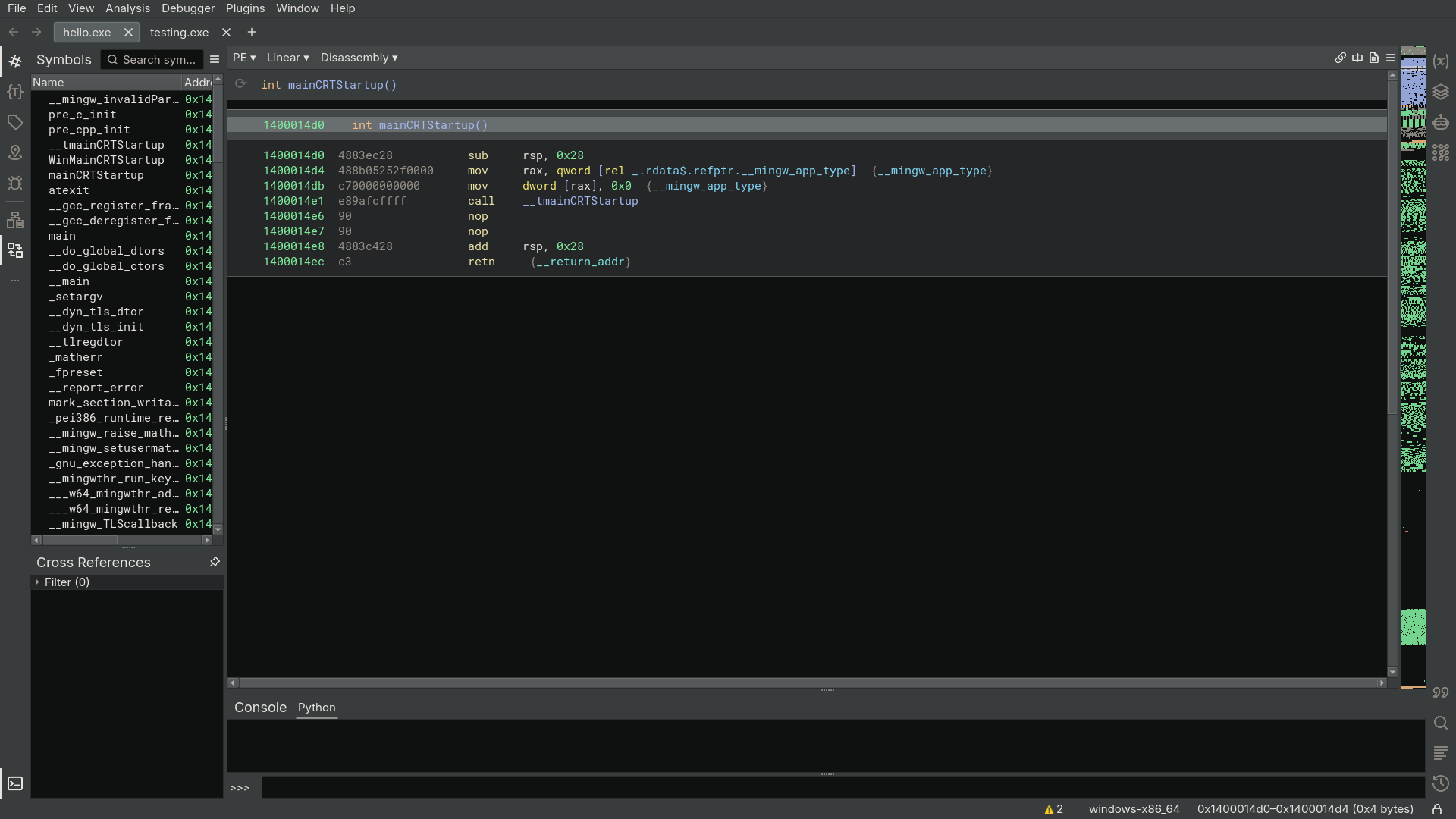Switch to the testing.exe tab
The width and height of the screenshot is (1456, 819).
179,33
